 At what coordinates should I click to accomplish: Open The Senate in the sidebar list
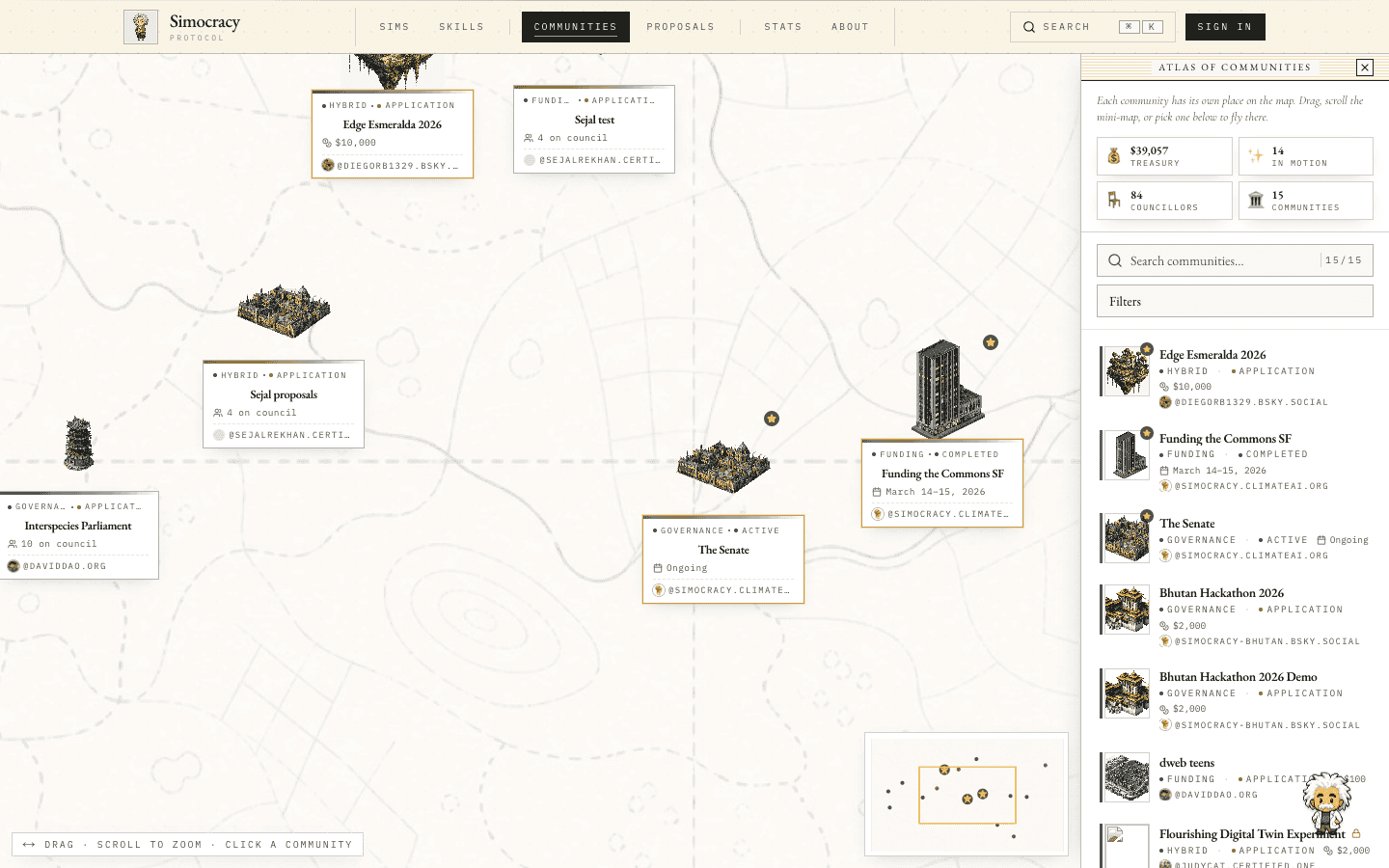pyautogui.click(x=1235, y=540)
